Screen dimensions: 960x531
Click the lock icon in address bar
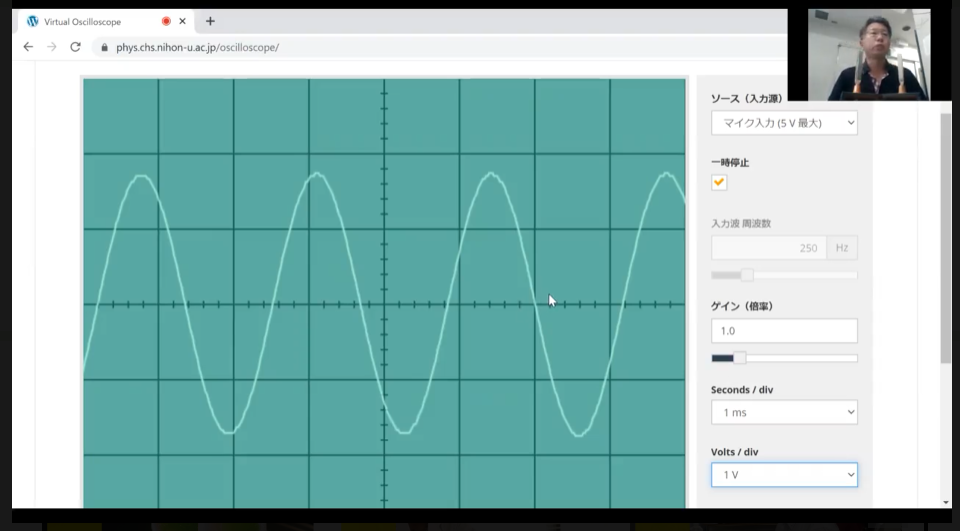click(105, 47)
